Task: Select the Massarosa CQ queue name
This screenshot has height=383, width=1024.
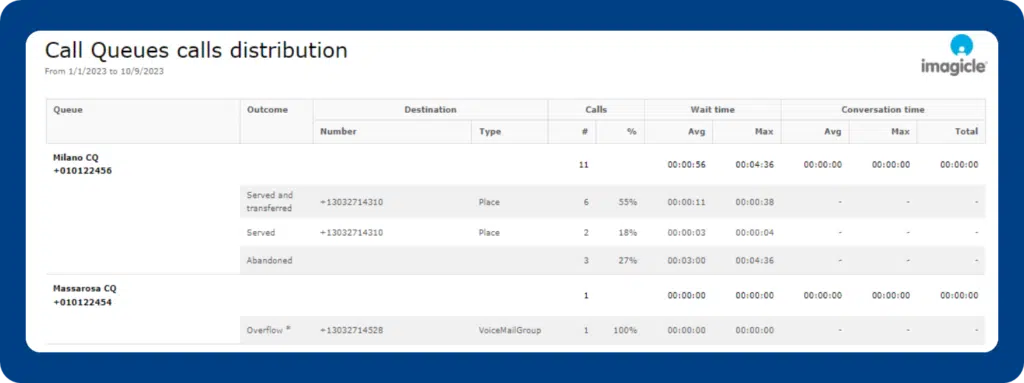Action: click(x=84, y=288)
